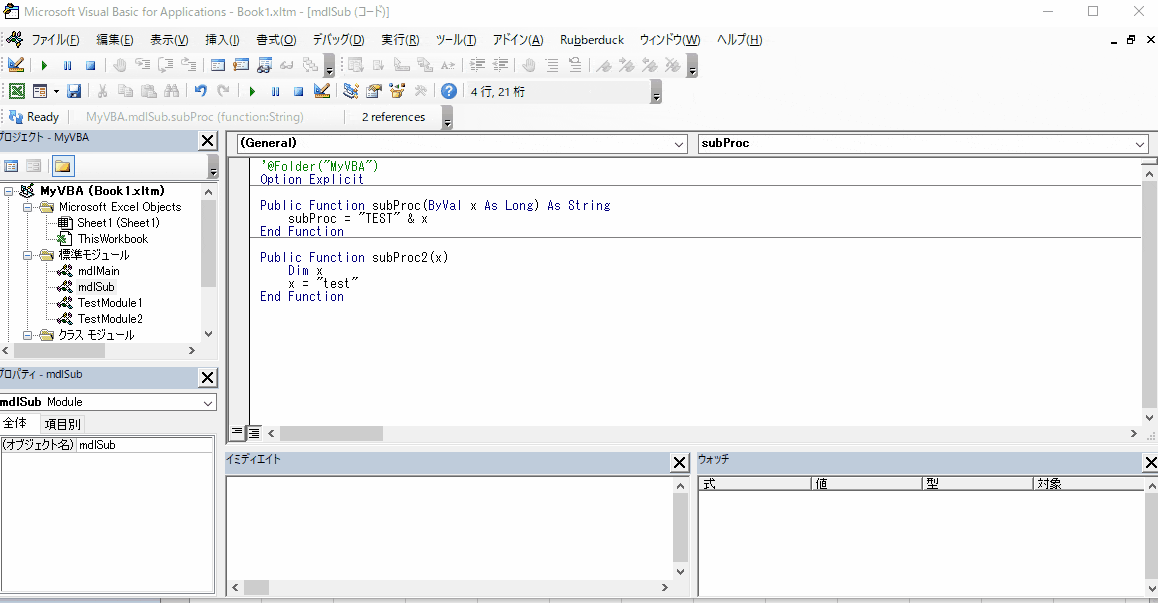Click the Ready refresh button in Rubberduck's status bar
The width and height of the screenshot is (1158, 603).
click(14, 116)
